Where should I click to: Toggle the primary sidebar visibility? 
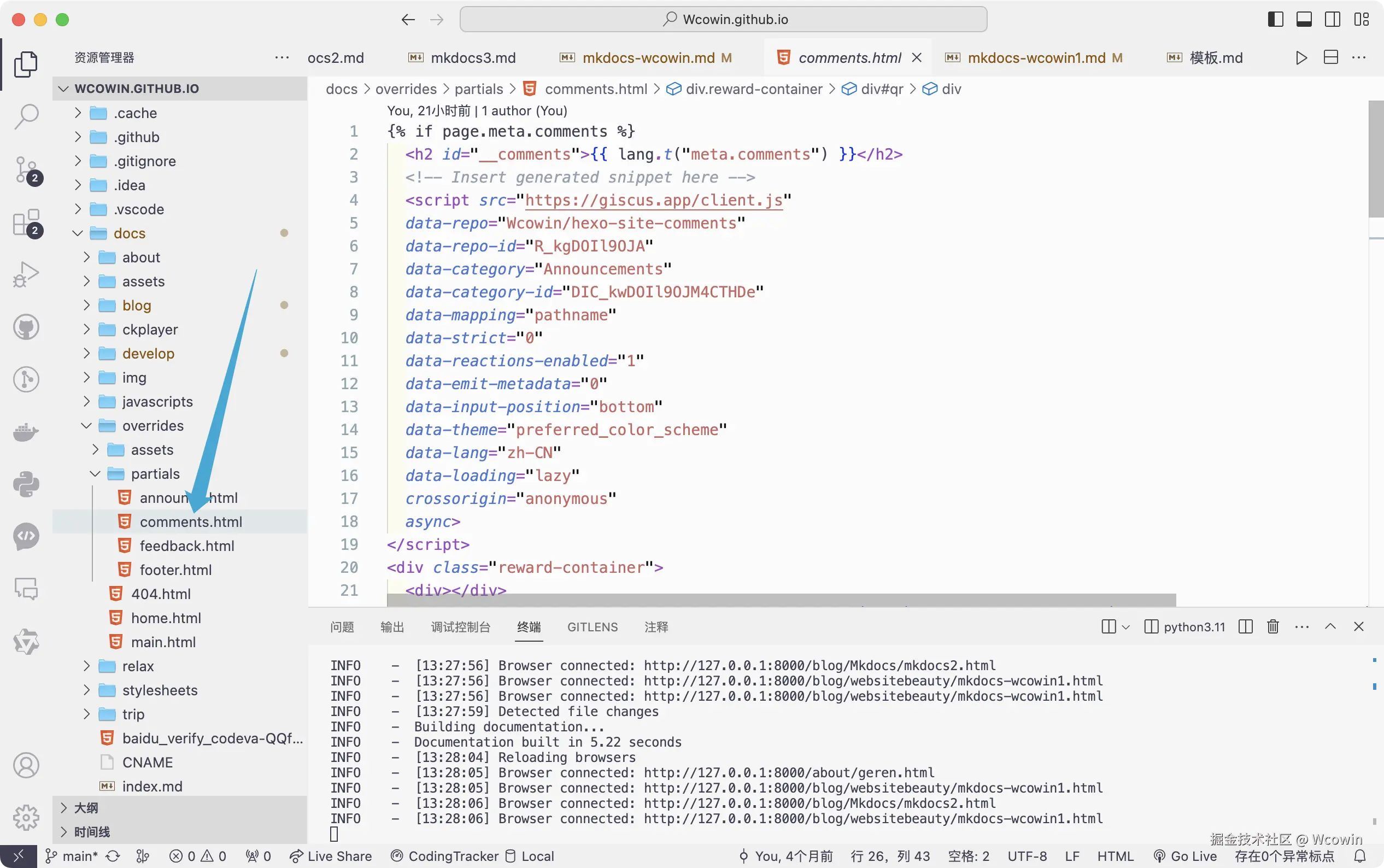point(1275,20)
